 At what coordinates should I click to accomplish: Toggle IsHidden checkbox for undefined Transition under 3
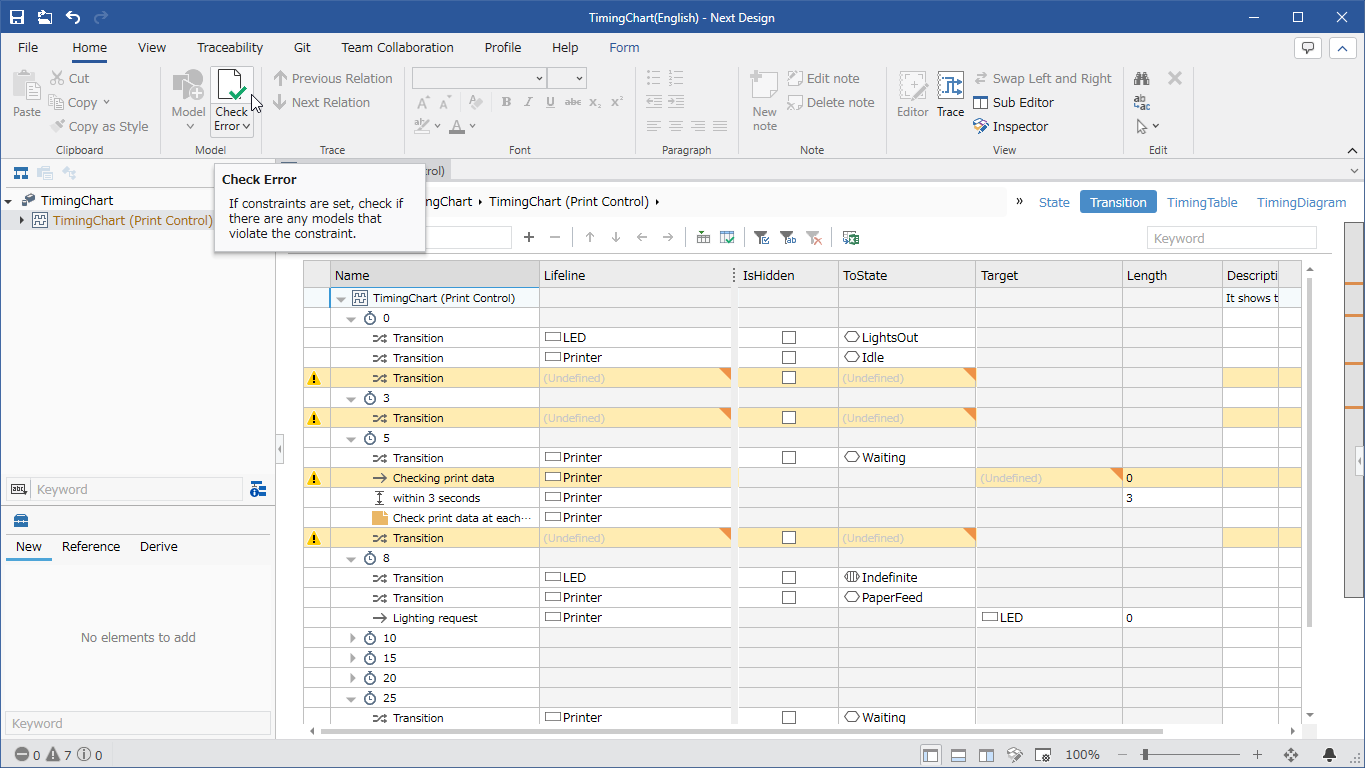tap(789, 417)
